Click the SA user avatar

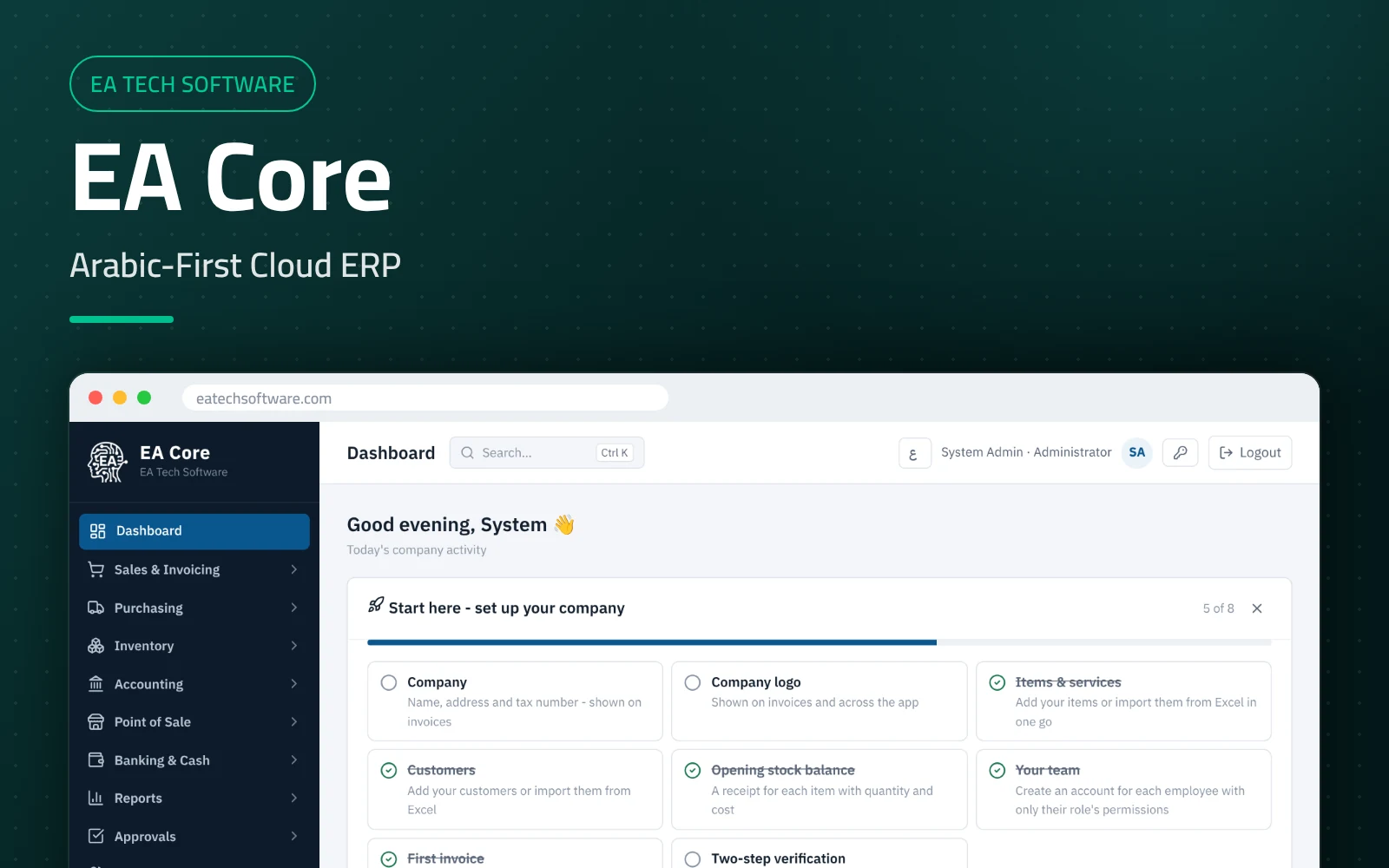1137,453
